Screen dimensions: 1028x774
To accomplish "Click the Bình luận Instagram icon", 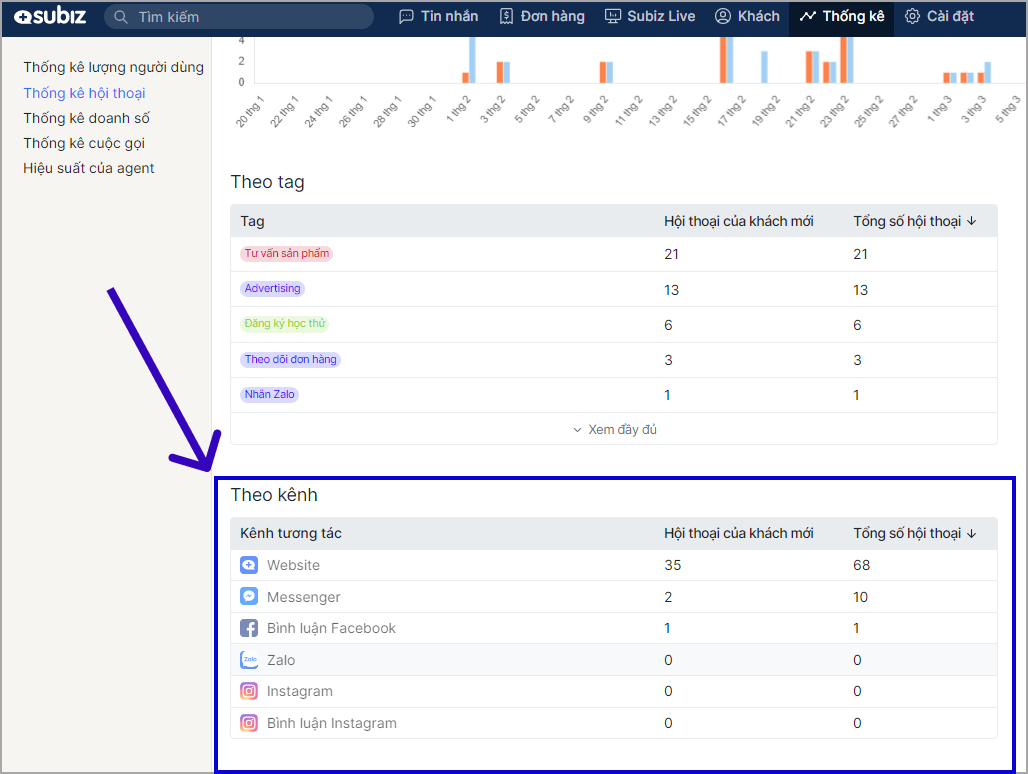I will coord(249,723).
